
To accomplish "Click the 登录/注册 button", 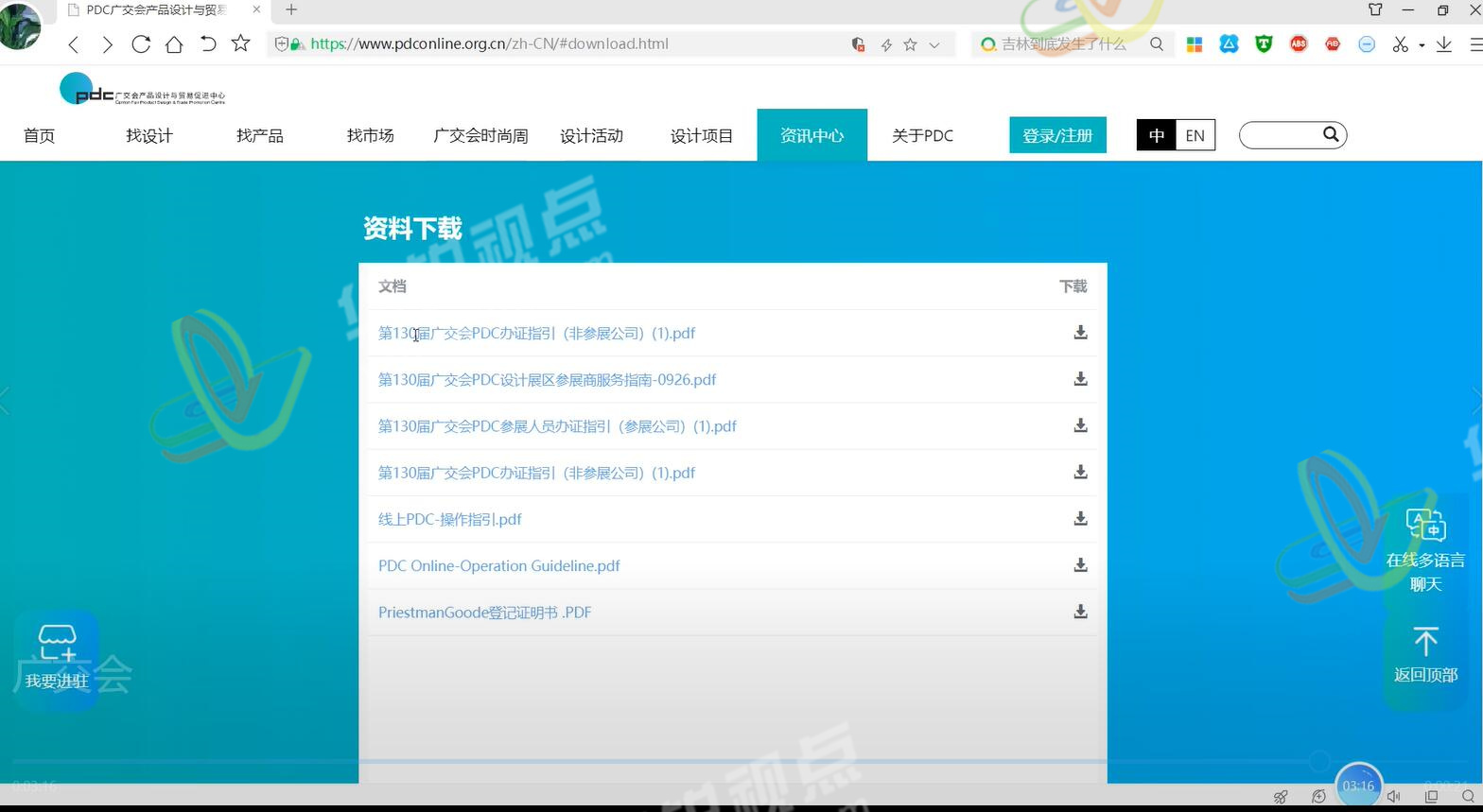I will [x=1058, y=135].
